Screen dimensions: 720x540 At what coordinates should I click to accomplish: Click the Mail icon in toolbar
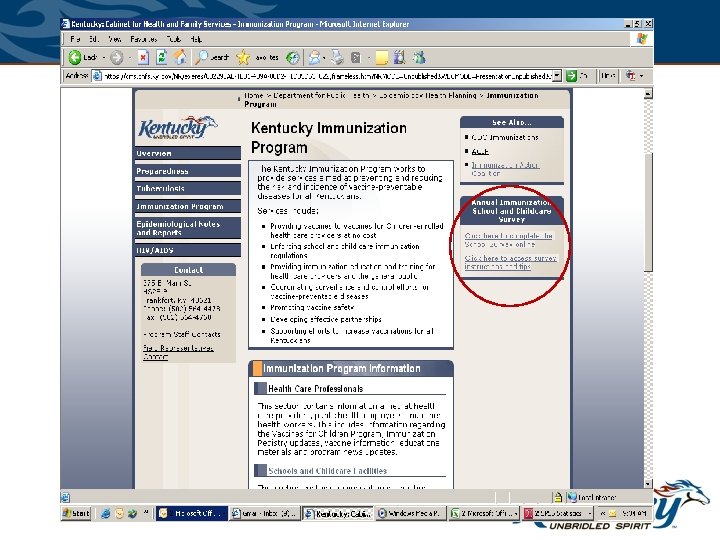pos(315,57)
